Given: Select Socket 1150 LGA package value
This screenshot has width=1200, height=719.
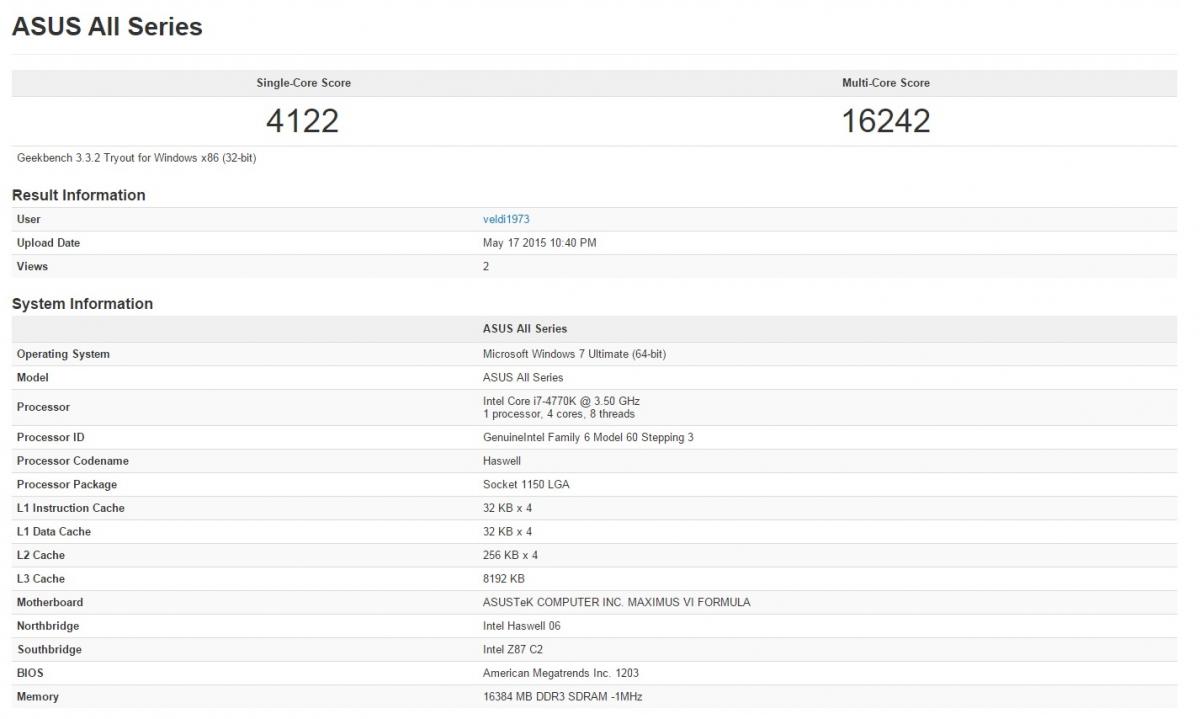Looking at the screenshot, I should coord(526,485).
